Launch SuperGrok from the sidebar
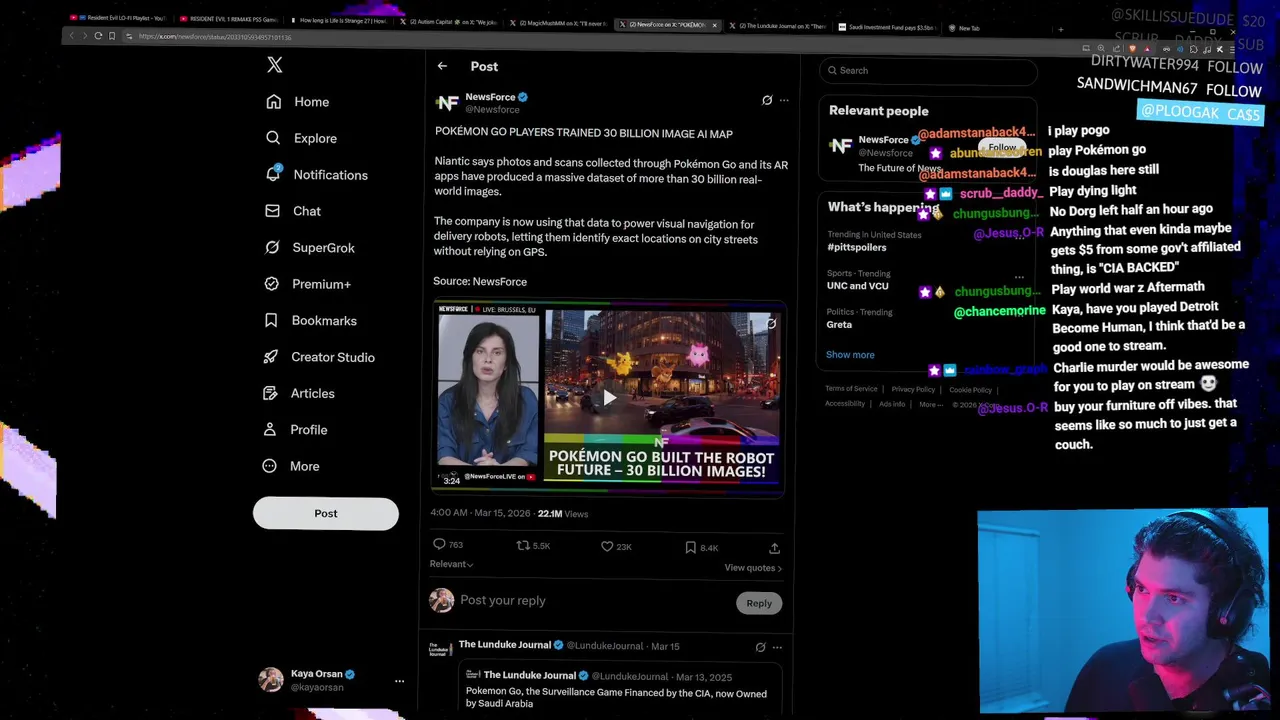This screenshot has height=720, width=1280. (x=309, y=248)
